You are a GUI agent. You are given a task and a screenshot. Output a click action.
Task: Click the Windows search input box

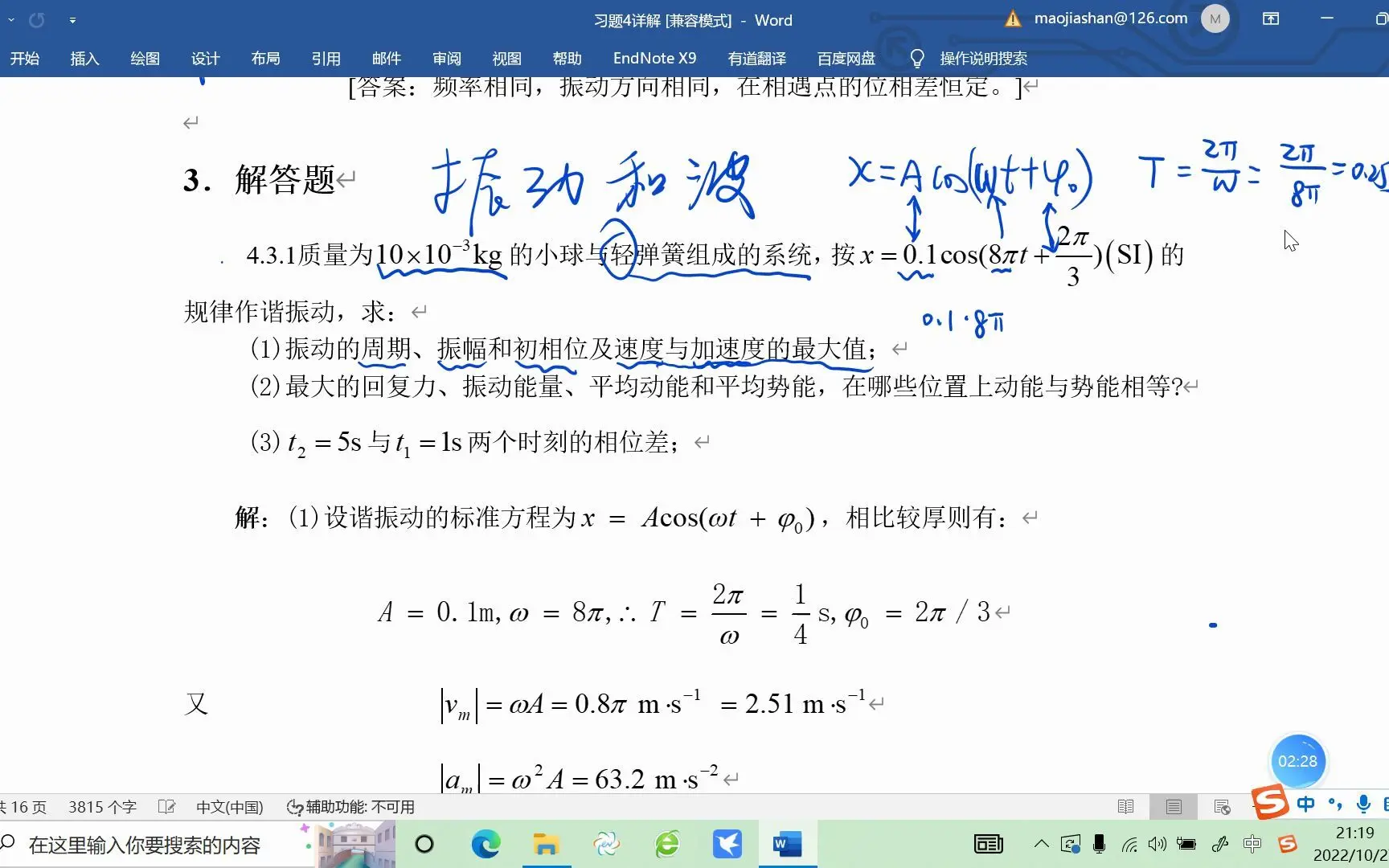[145, 845]
